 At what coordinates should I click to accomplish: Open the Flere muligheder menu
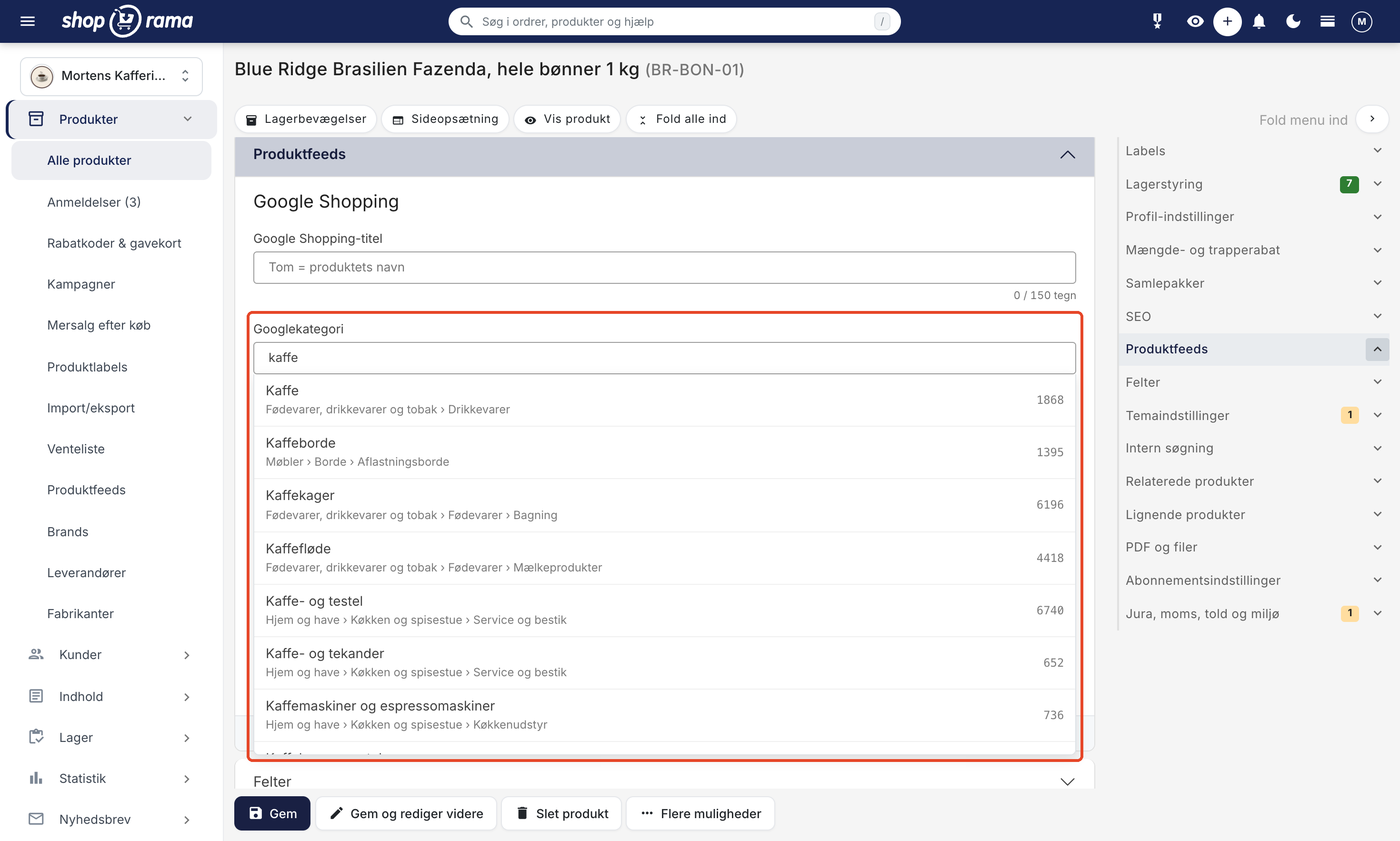(700, 814)
